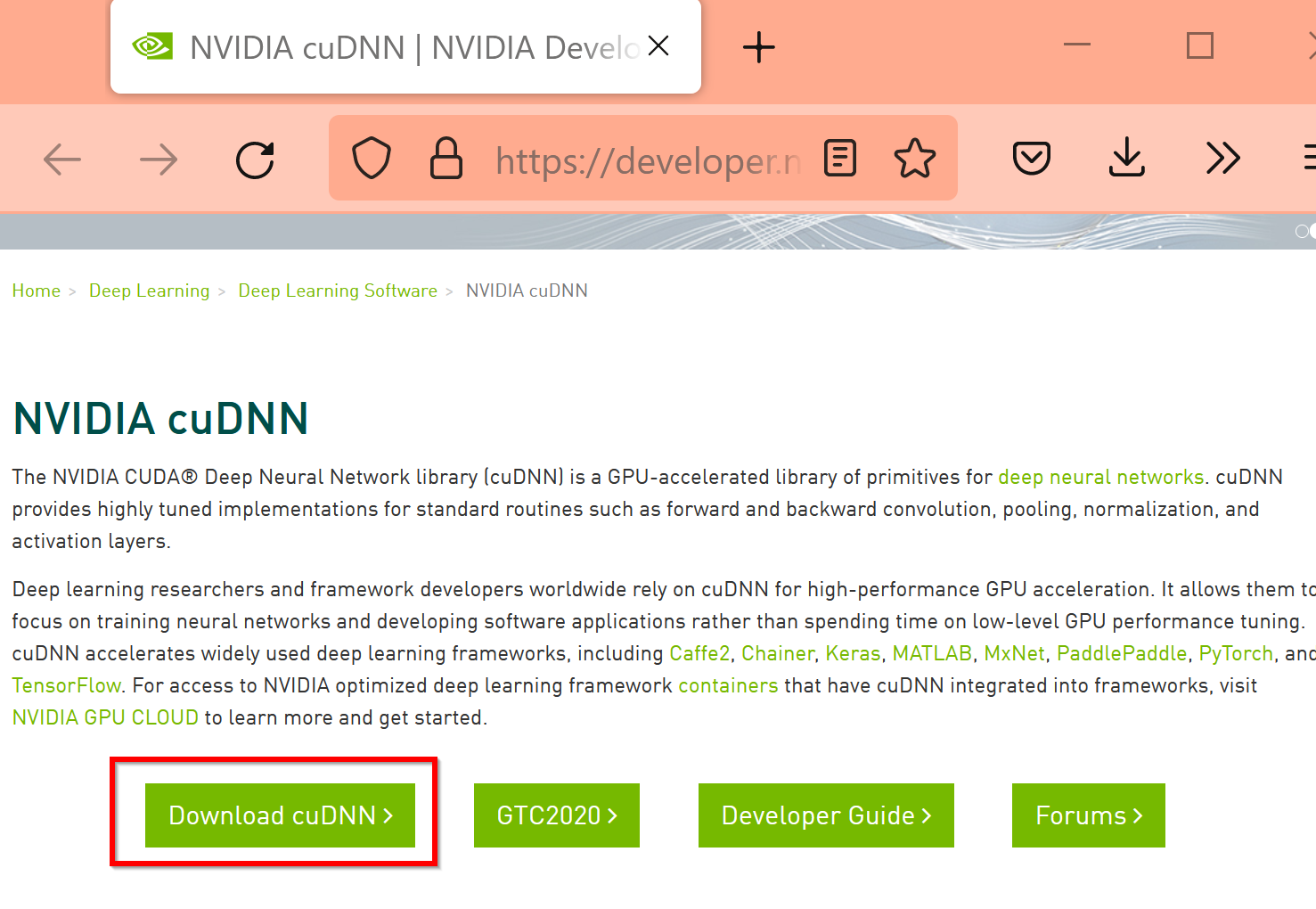1316x909 pixels.
Task: Click the GTC2020 green button
Action: [557, 815]
